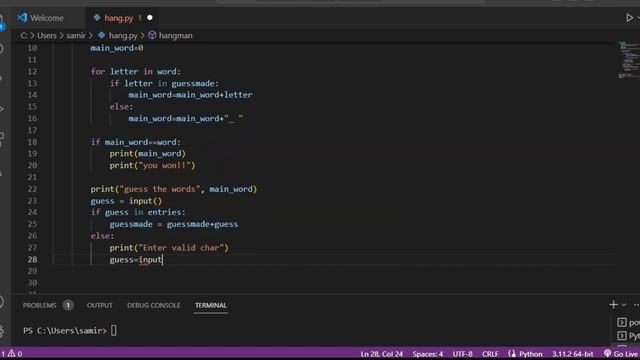Create new terminal with plus icon
The width and height of the screenshot is (640, 360).
(x=613, y=304)
